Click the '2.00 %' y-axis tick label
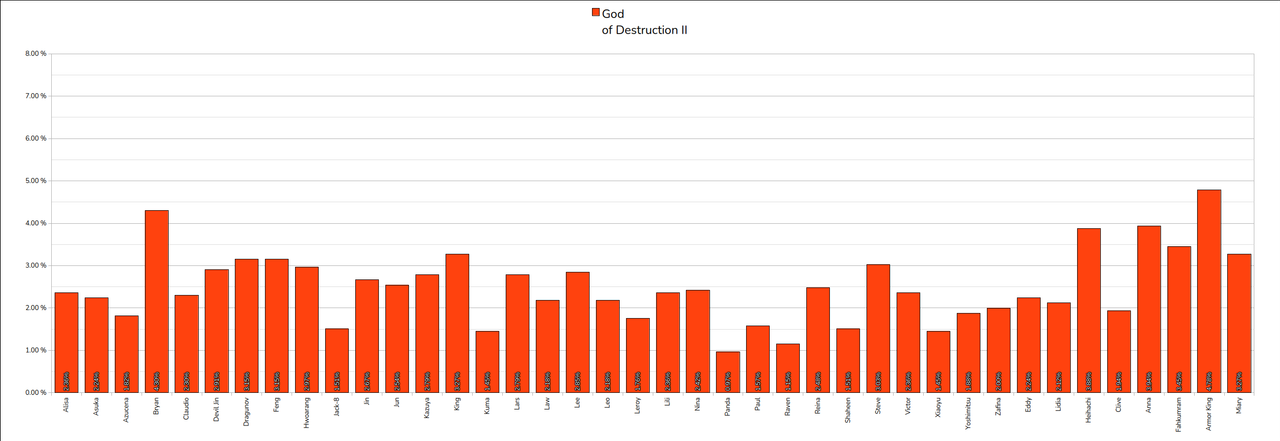The image size is (1280, 441). (36, 308)
